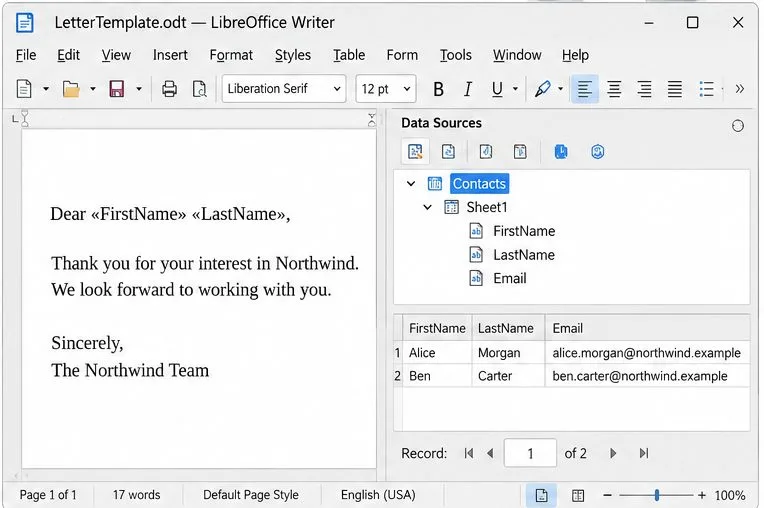Click the fourth Data Sources toolbar icon
The image size is (764, 508).
tap(520, 151)
